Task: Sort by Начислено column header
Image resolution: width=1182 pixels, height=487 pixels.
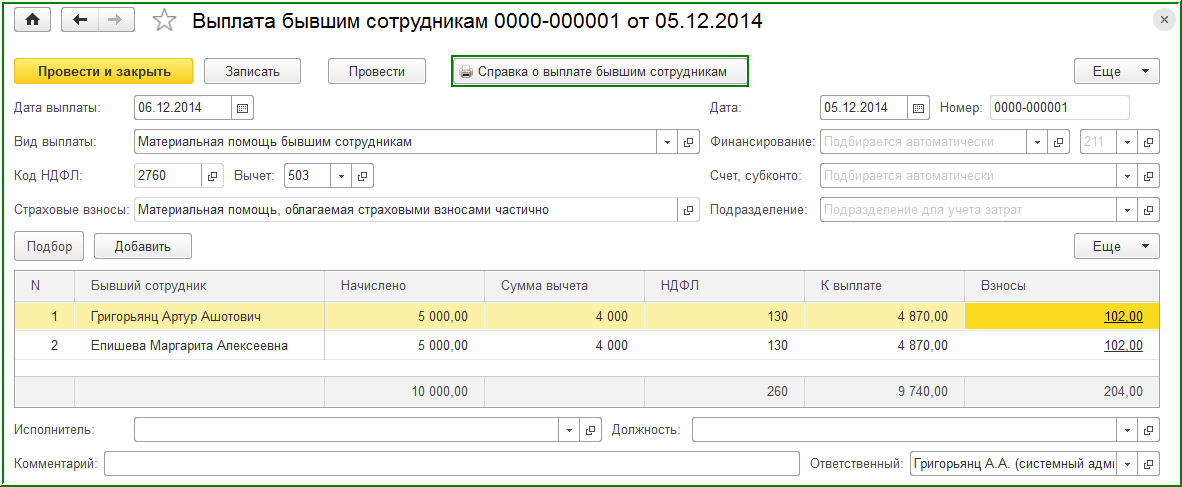Action: [x=404, y=286]
